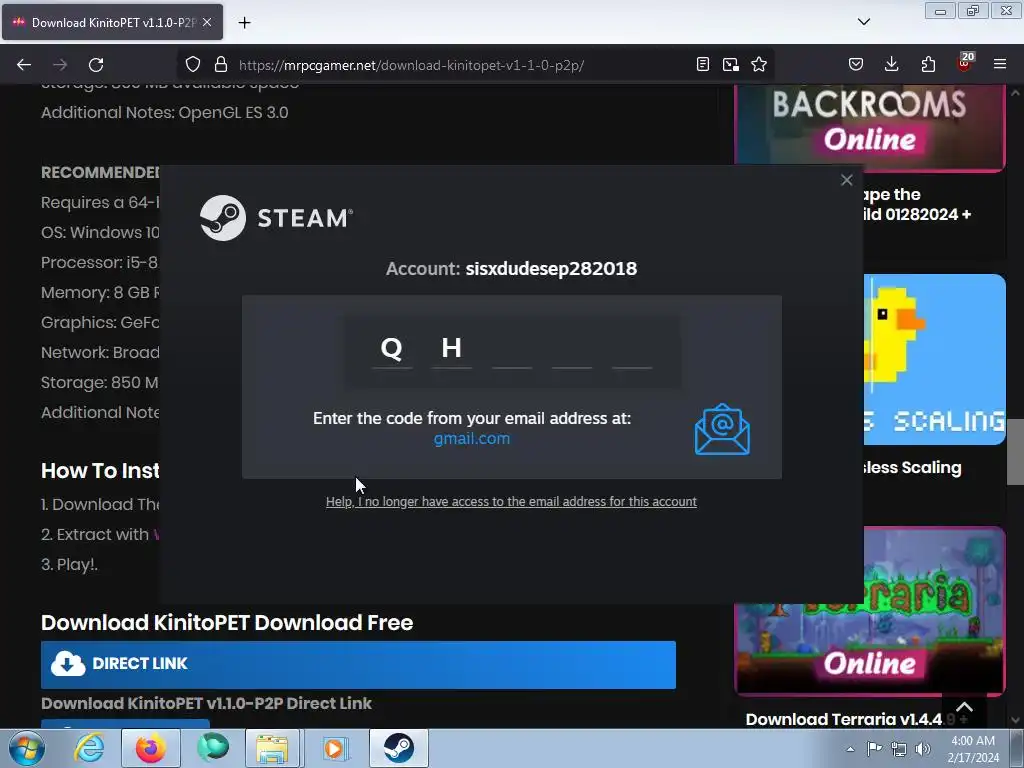Show hidden system tray icons
The image size is (1024, 768).
850,749
